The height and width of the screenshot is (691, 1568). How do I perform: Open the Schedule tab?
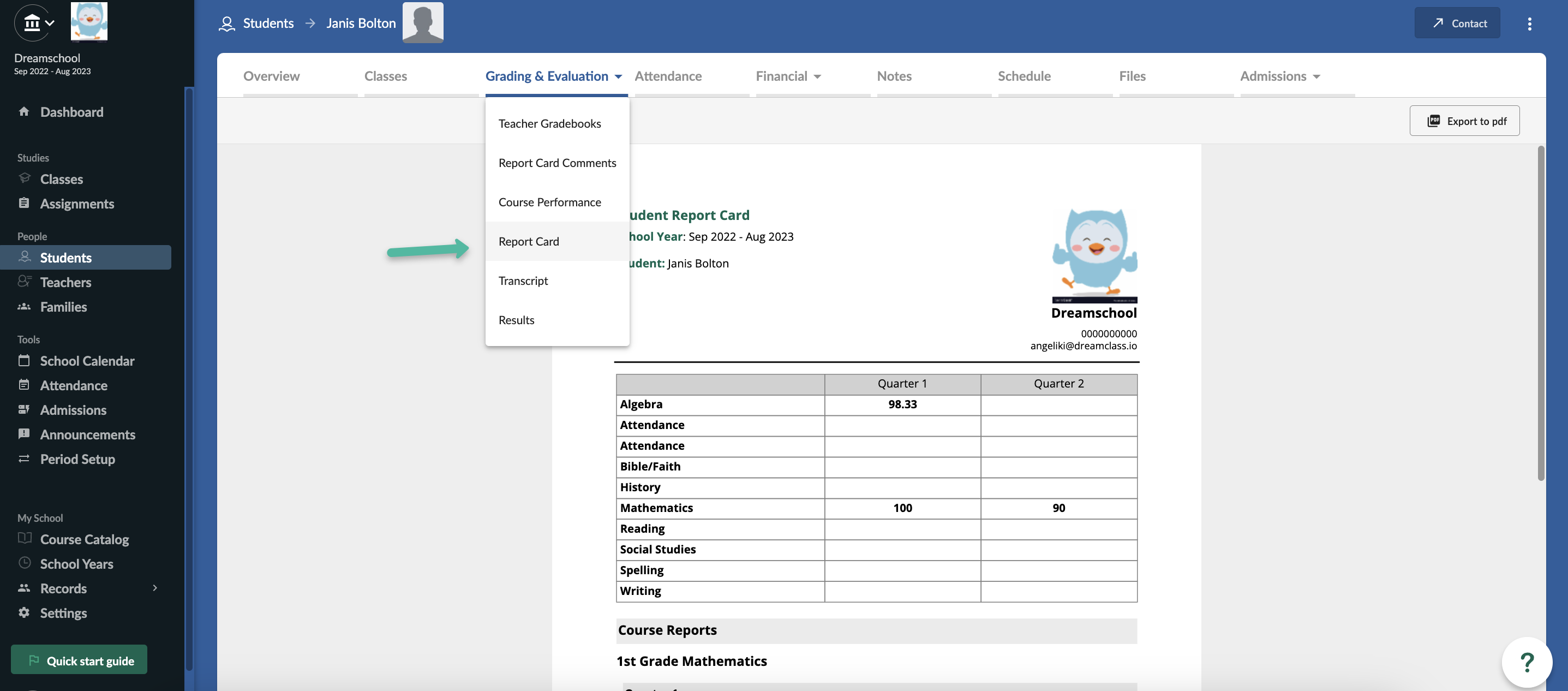pyautogui.click(x=1024, y=75)
